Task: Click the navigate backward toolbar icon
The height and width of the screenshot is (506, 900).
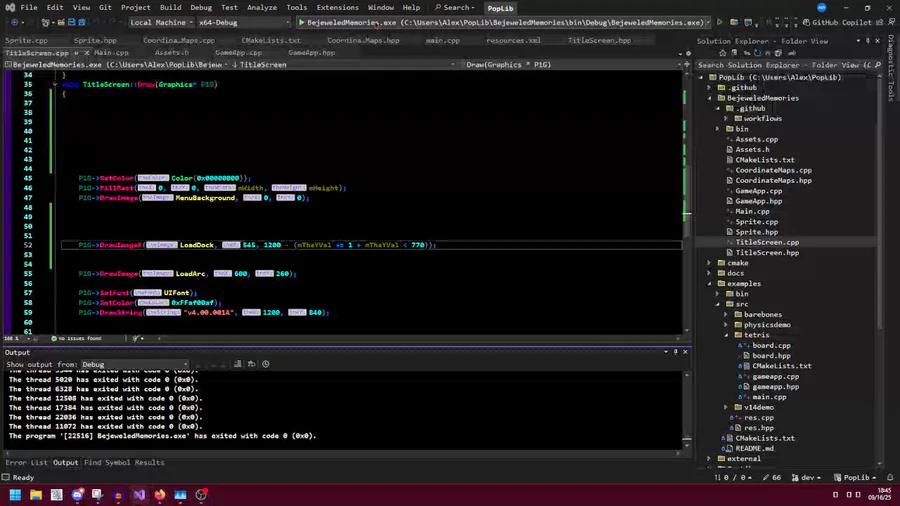Action: click(x=14, y=22)
